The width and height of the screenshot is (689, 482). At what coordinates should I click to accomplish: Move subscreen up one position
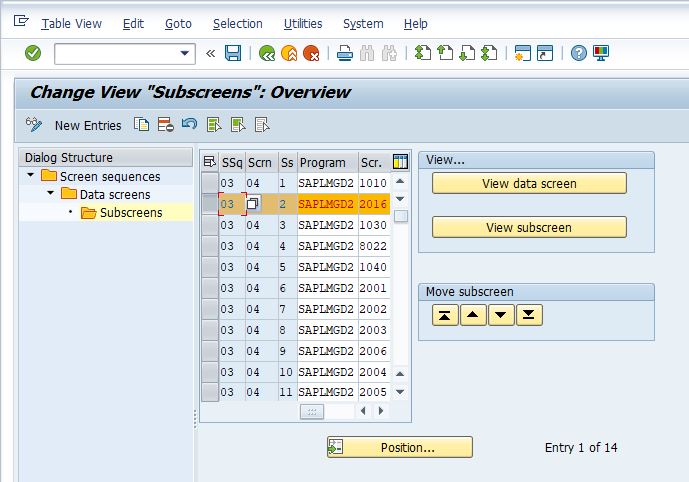[473, 315]
